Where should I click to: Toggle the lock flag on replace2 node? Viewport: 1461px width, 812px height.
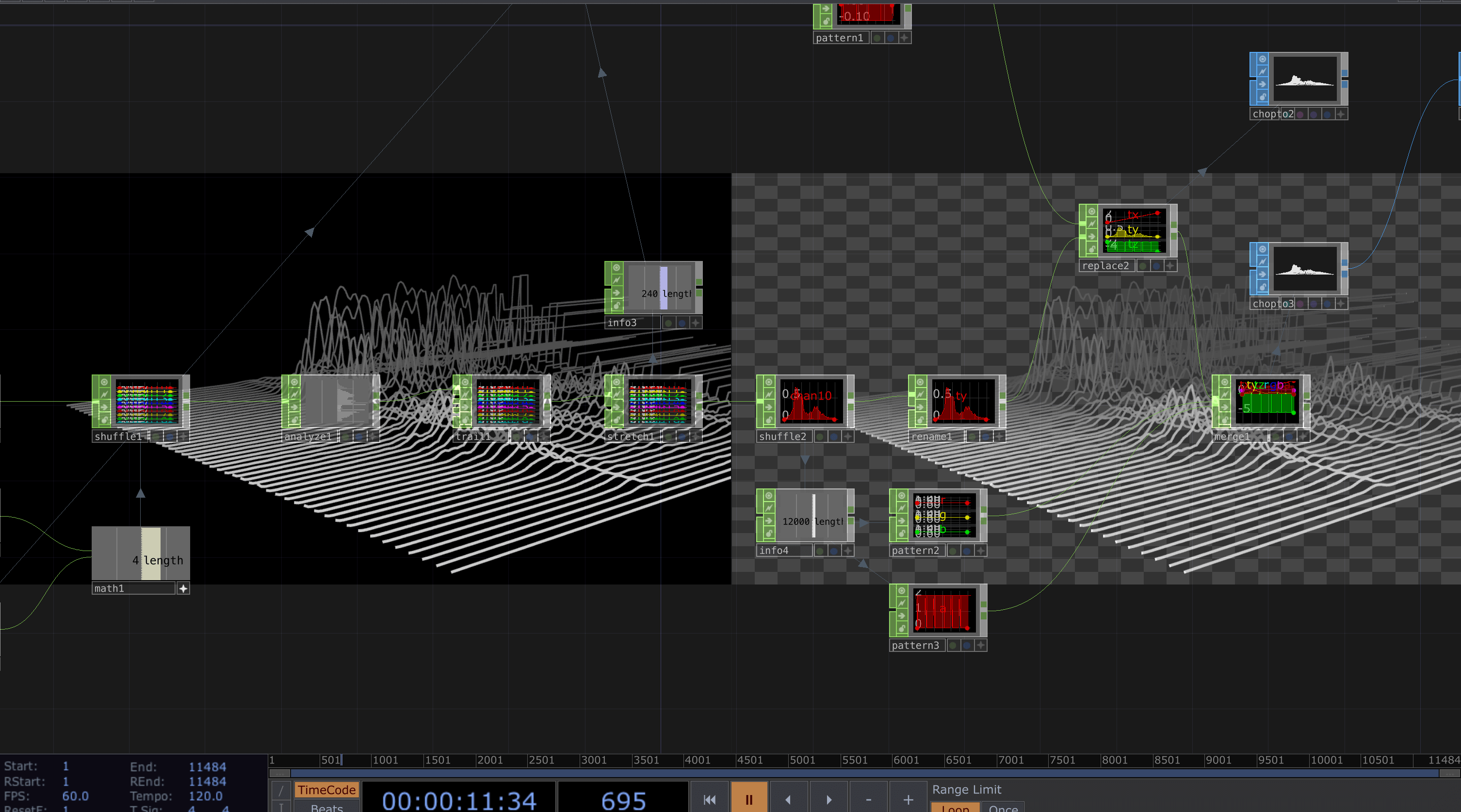point(1091,249)
